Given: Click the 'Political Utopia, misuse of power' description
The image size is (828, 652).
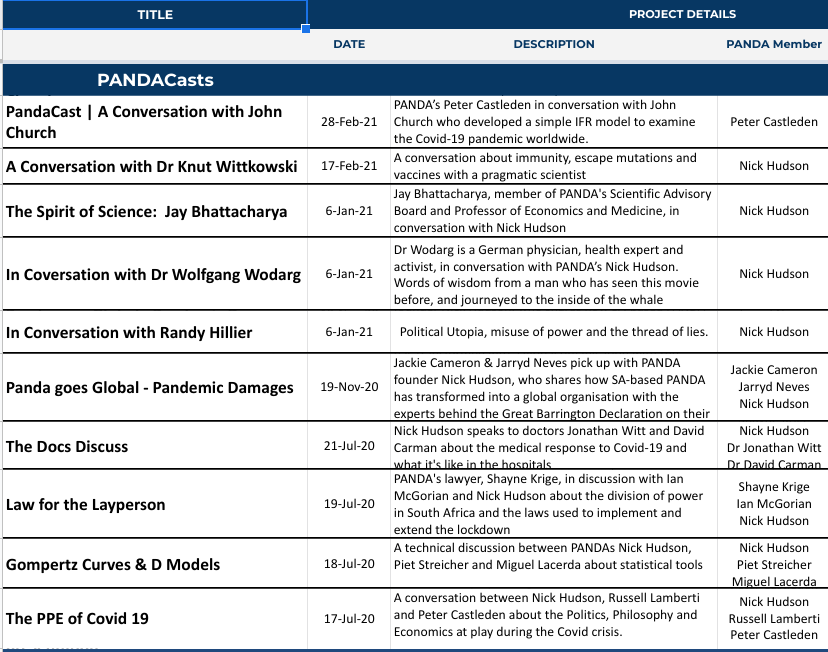Looking at the screenshot, I should (x=554, y=332).
